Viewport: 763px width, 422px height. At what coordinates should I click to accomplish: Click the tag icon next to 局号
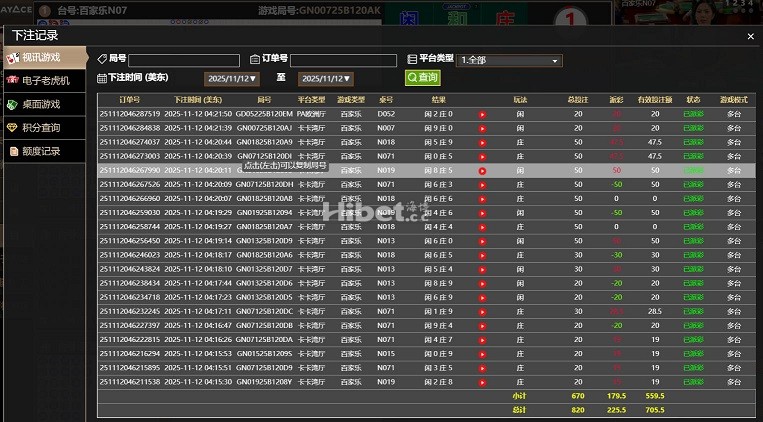coord(102,59)
